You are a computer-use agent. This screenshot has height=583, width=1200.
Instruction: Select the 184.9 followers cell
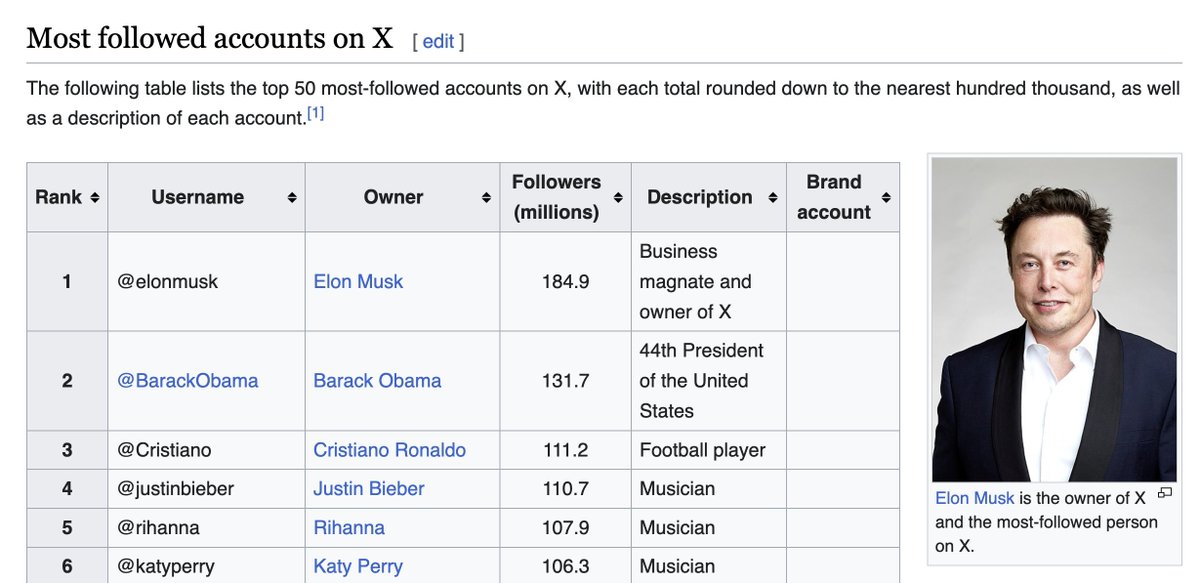(565, 282)
